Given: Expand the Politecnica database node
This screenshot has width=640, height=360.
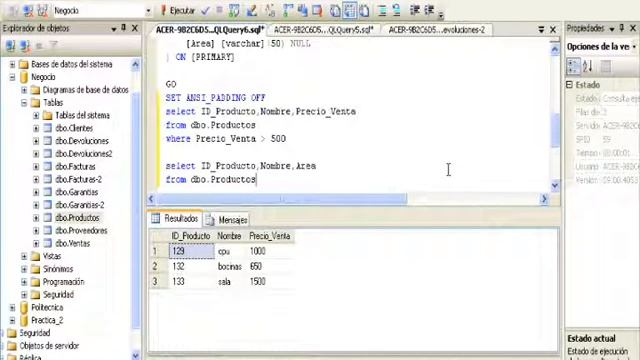Looking at the screenshot, I should pos(12,307).
